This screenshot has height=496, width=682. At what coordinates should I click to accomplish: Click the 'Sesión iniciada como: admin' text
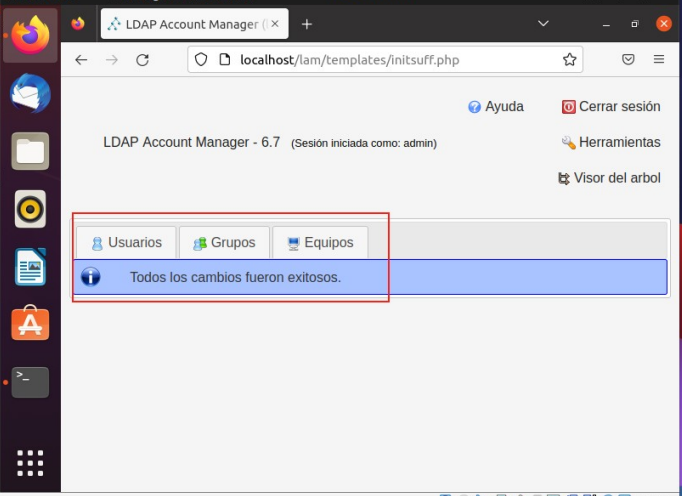tap(364, 143)
